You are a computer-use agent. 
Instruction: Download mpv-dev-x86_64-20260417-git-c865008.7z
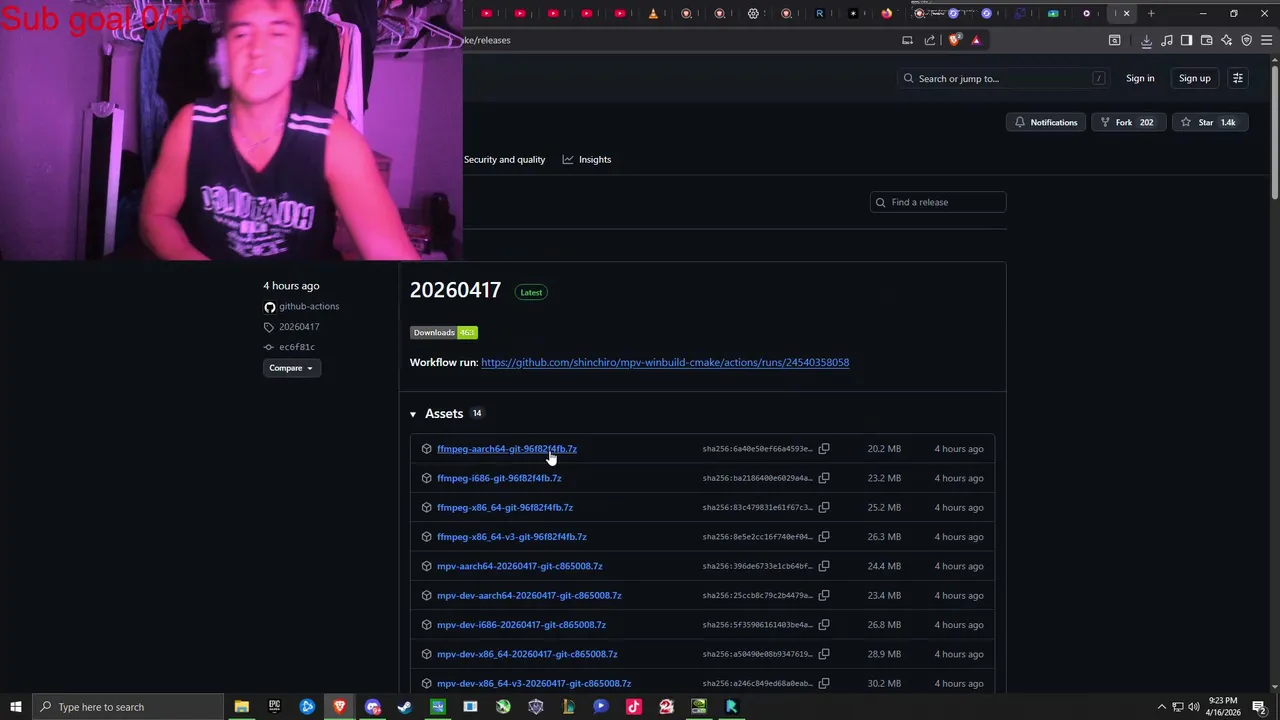click(527, 654)
